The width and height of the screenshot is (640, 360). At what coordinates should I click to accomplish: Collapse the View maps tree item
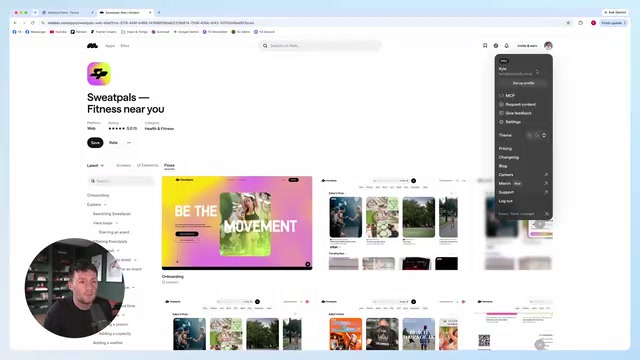(117, 223)
